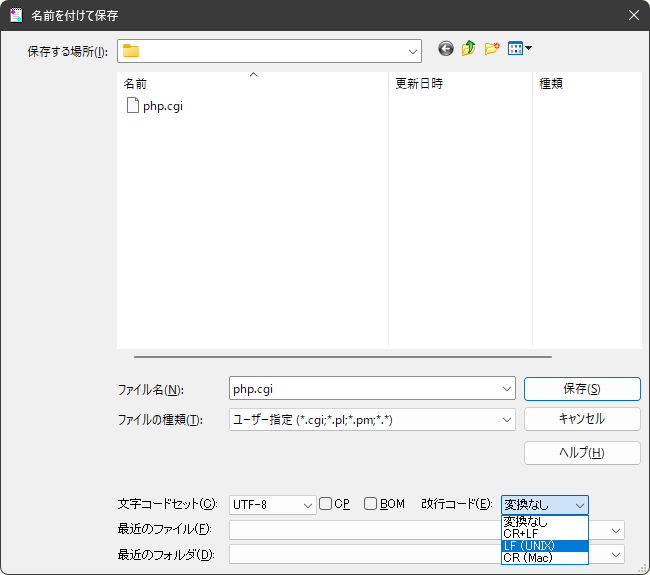The height and width of the screenshot is (575, 650).
Task: Open the recent files dropdown arrow
Action: 616,531
